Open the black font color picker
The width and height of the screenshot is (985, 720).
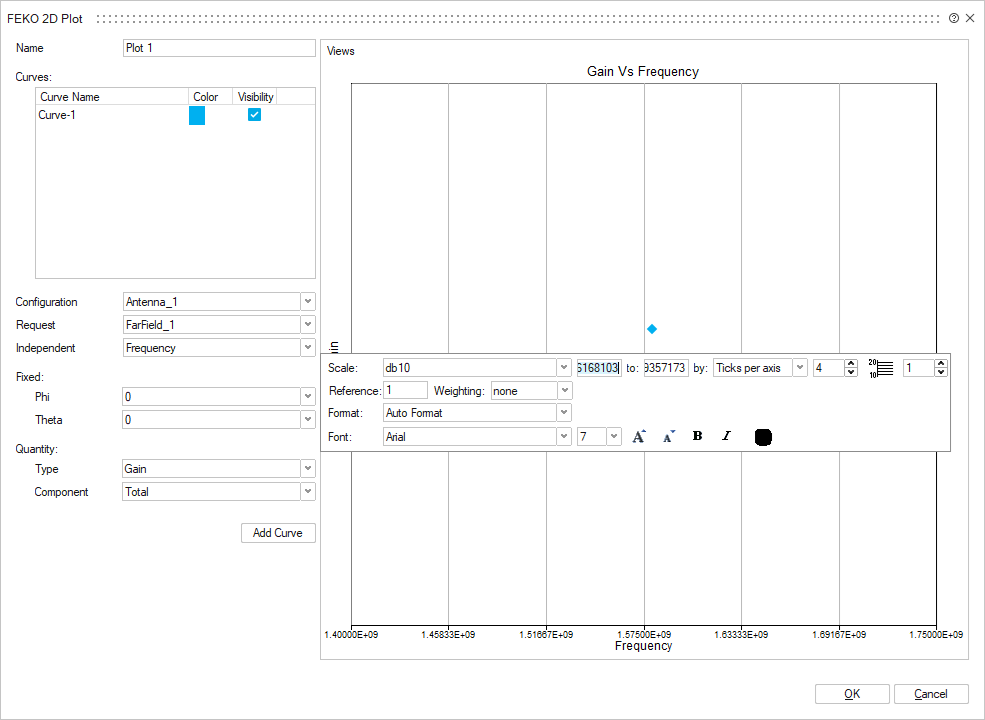pos(763,437)
